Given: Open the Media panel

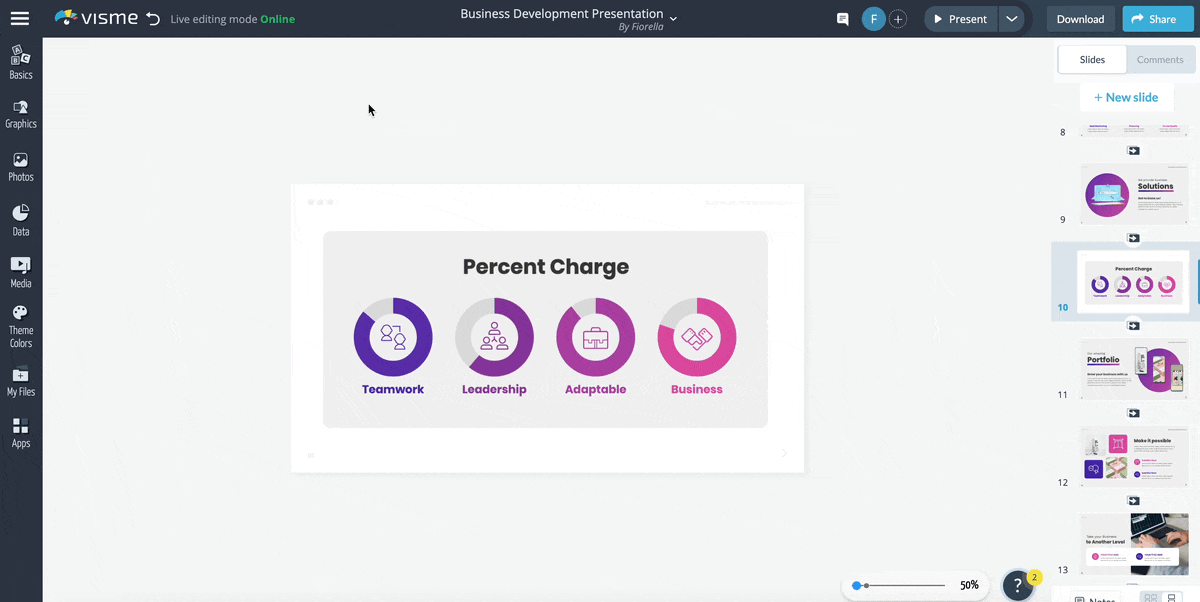Looking at the screenshot, I should click(x=20, y=272).
